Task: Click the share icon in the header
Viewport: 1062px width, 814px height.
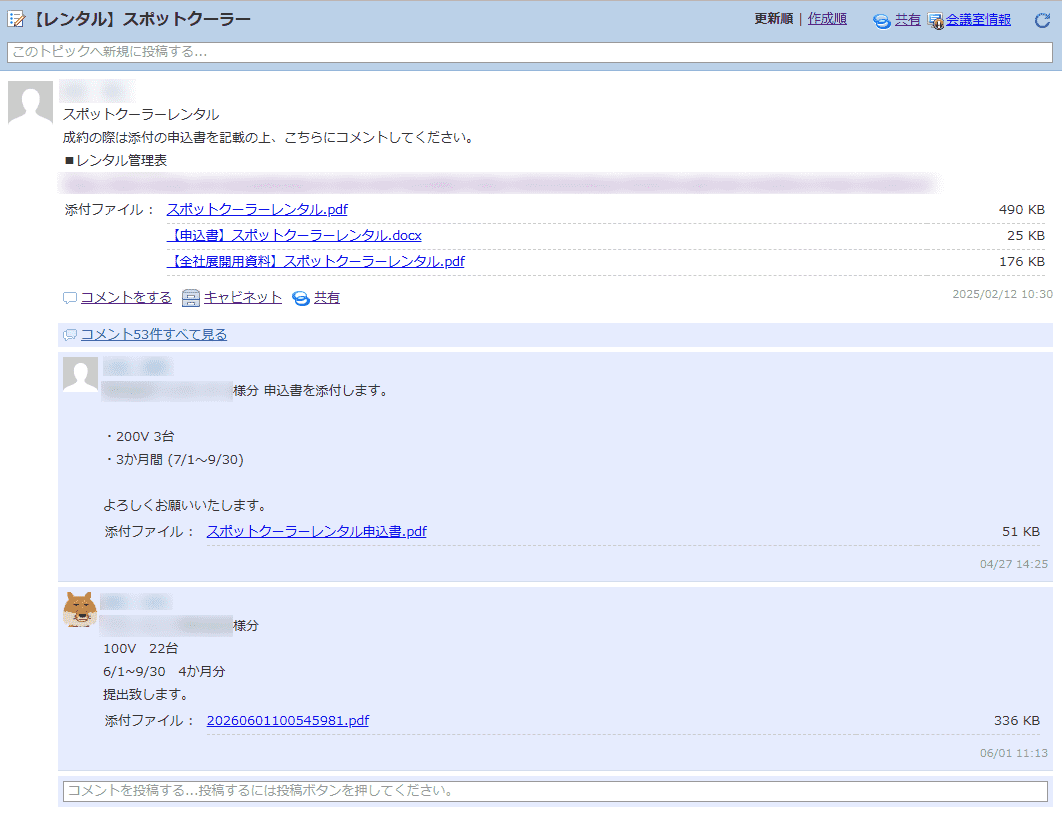Action: pos(882,21)
